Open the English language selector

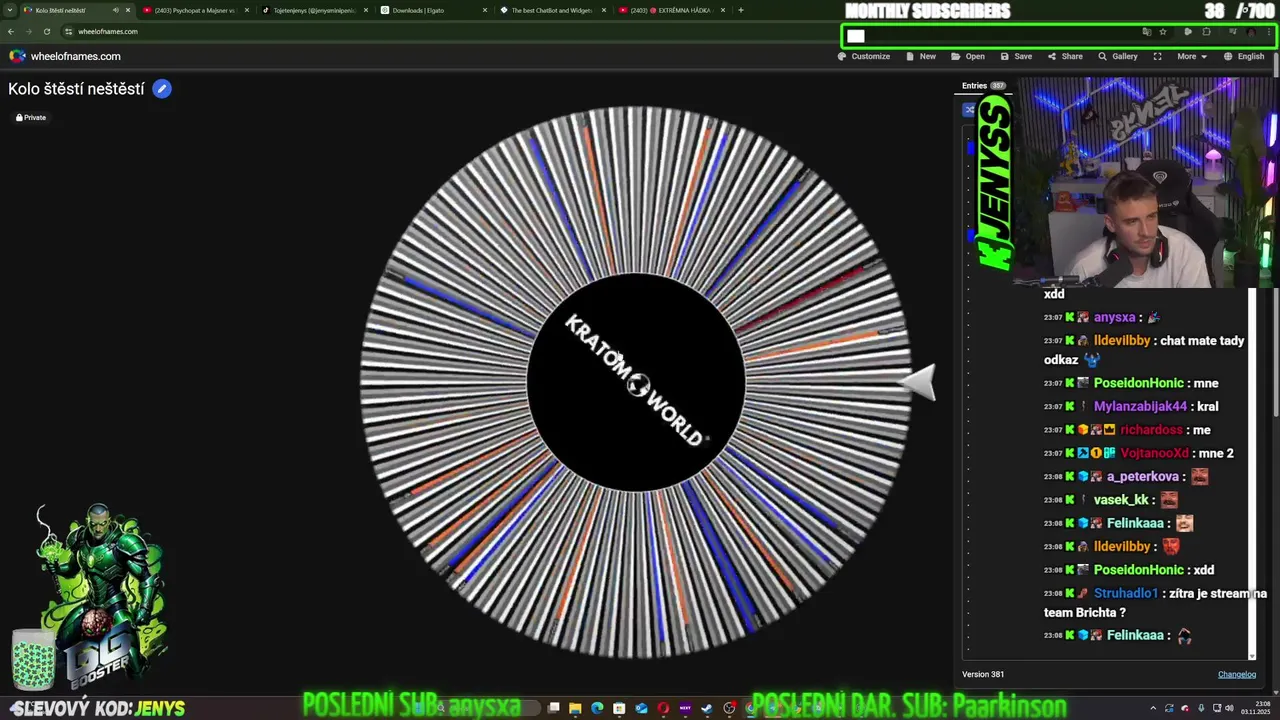point(1244,56)
